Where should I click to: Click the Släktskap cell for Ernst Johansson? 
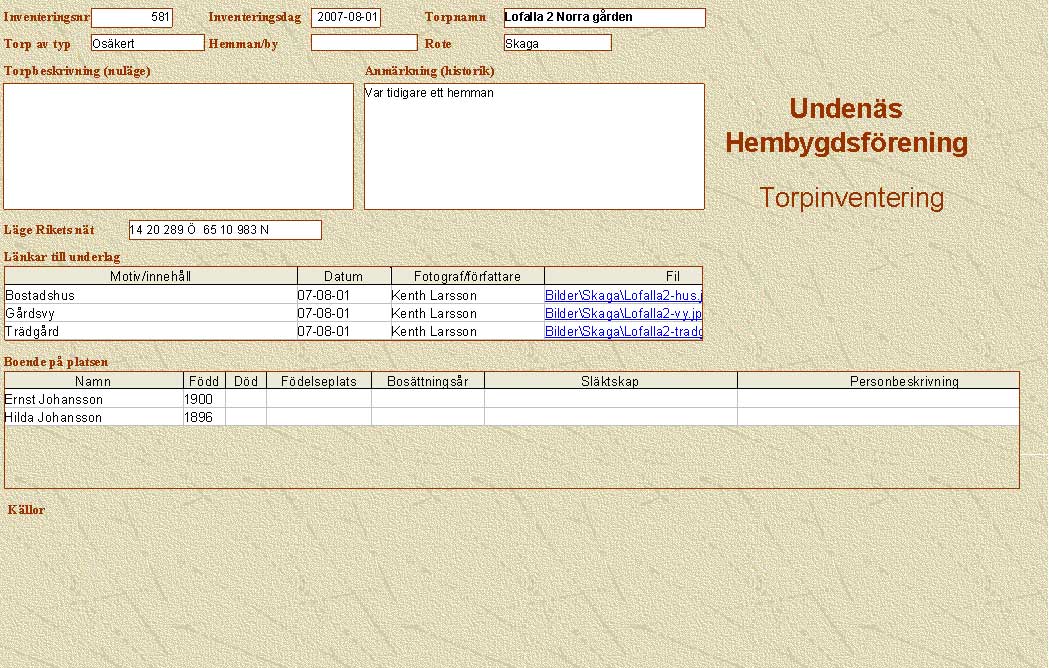pyautogui.click(x=610, y=400)
